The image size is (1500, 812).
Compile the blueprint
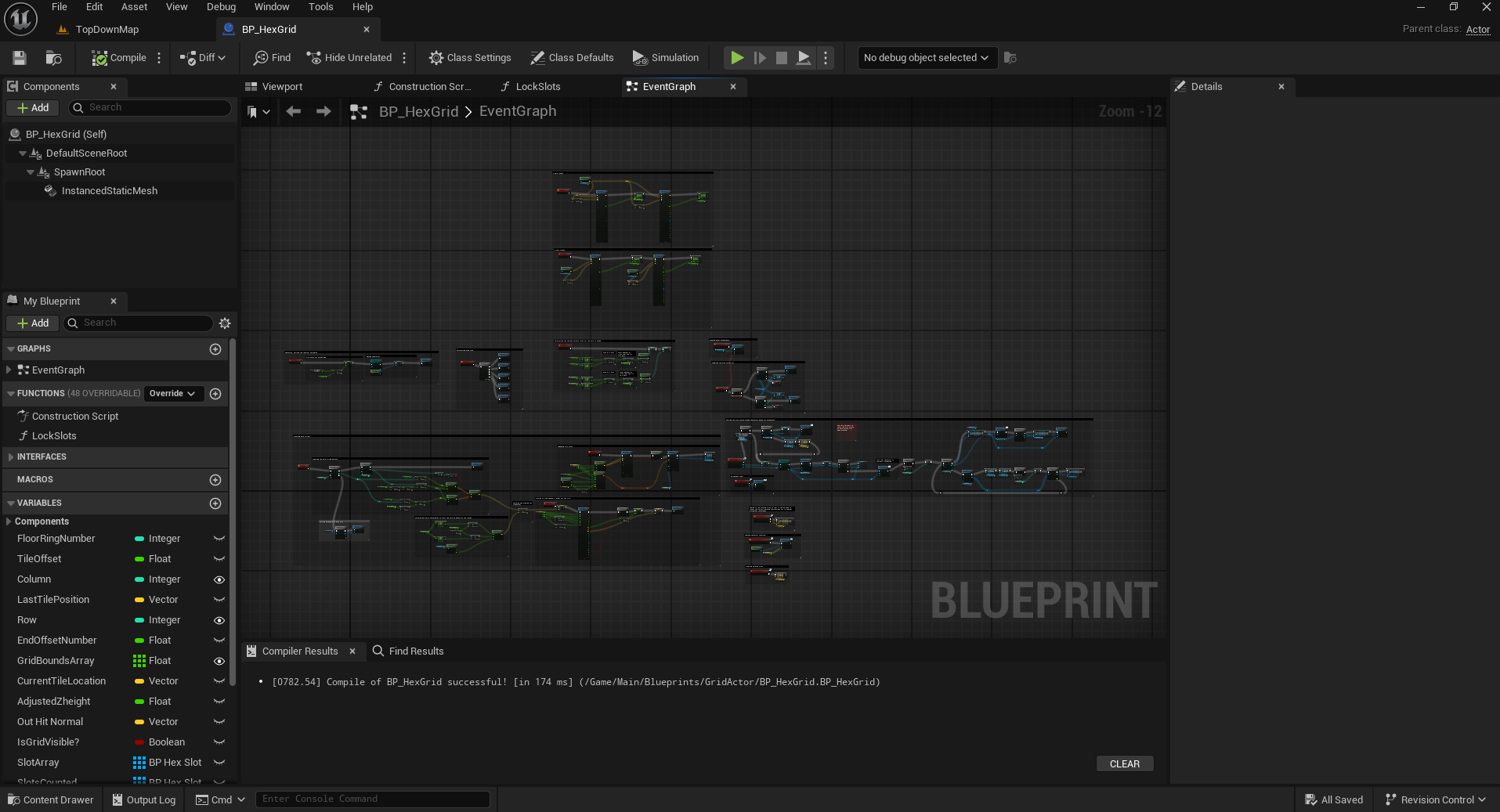[x=119, y=58]
